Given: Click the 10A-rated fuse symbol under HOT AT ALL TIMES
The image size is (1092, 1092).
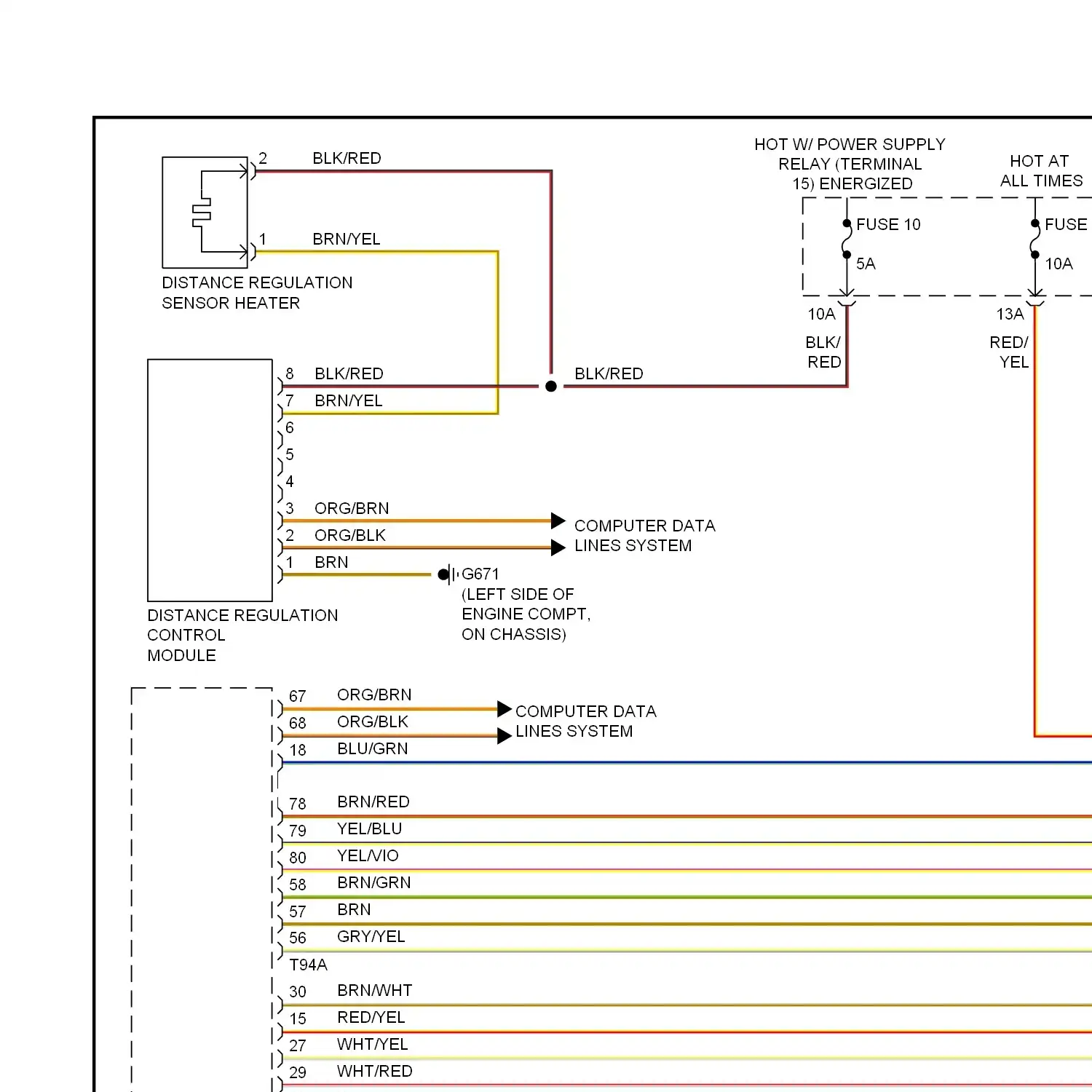Looking at the screenshot, I should 1034,239.
